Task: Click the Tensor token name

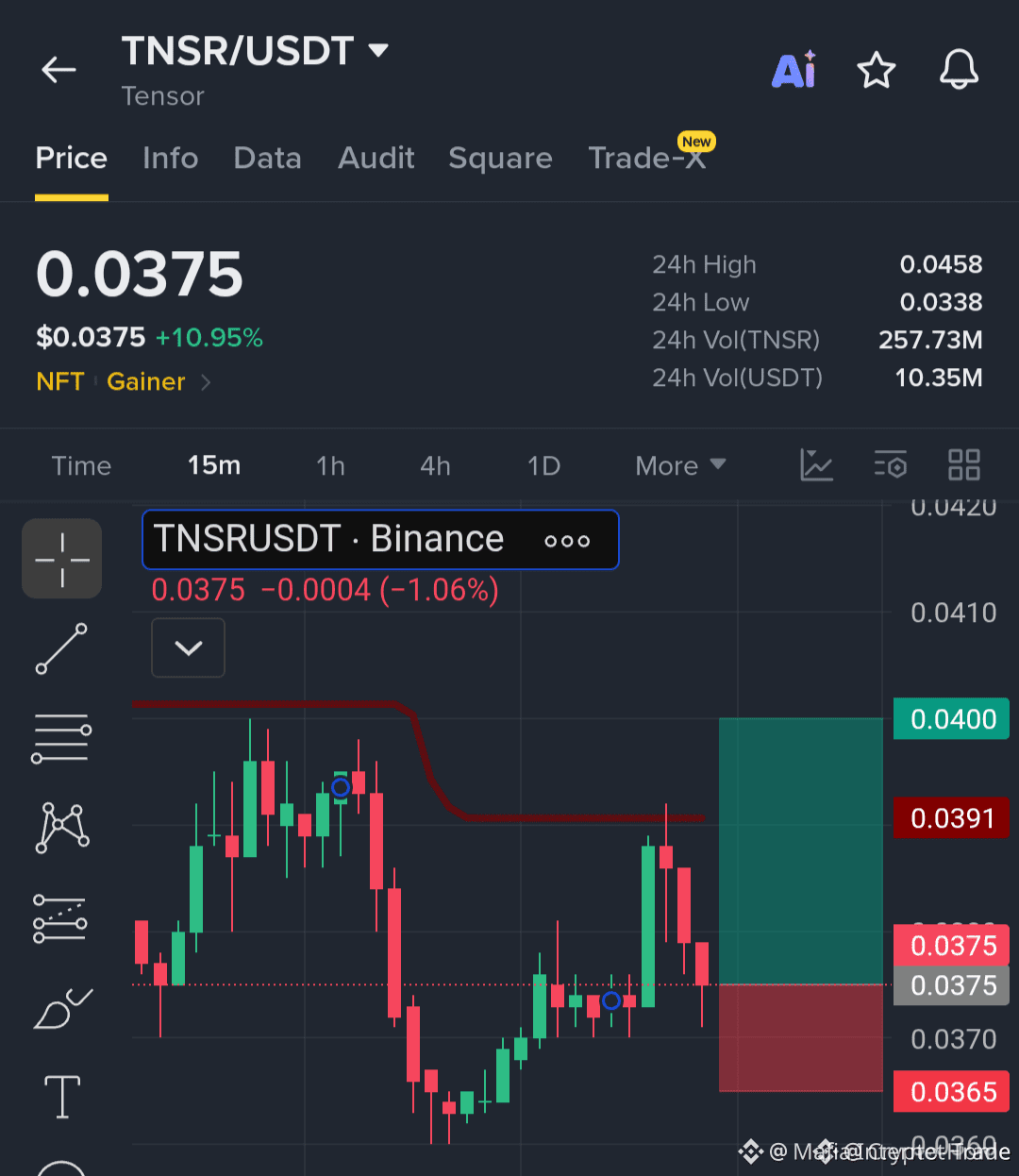Action: [162, 96]
